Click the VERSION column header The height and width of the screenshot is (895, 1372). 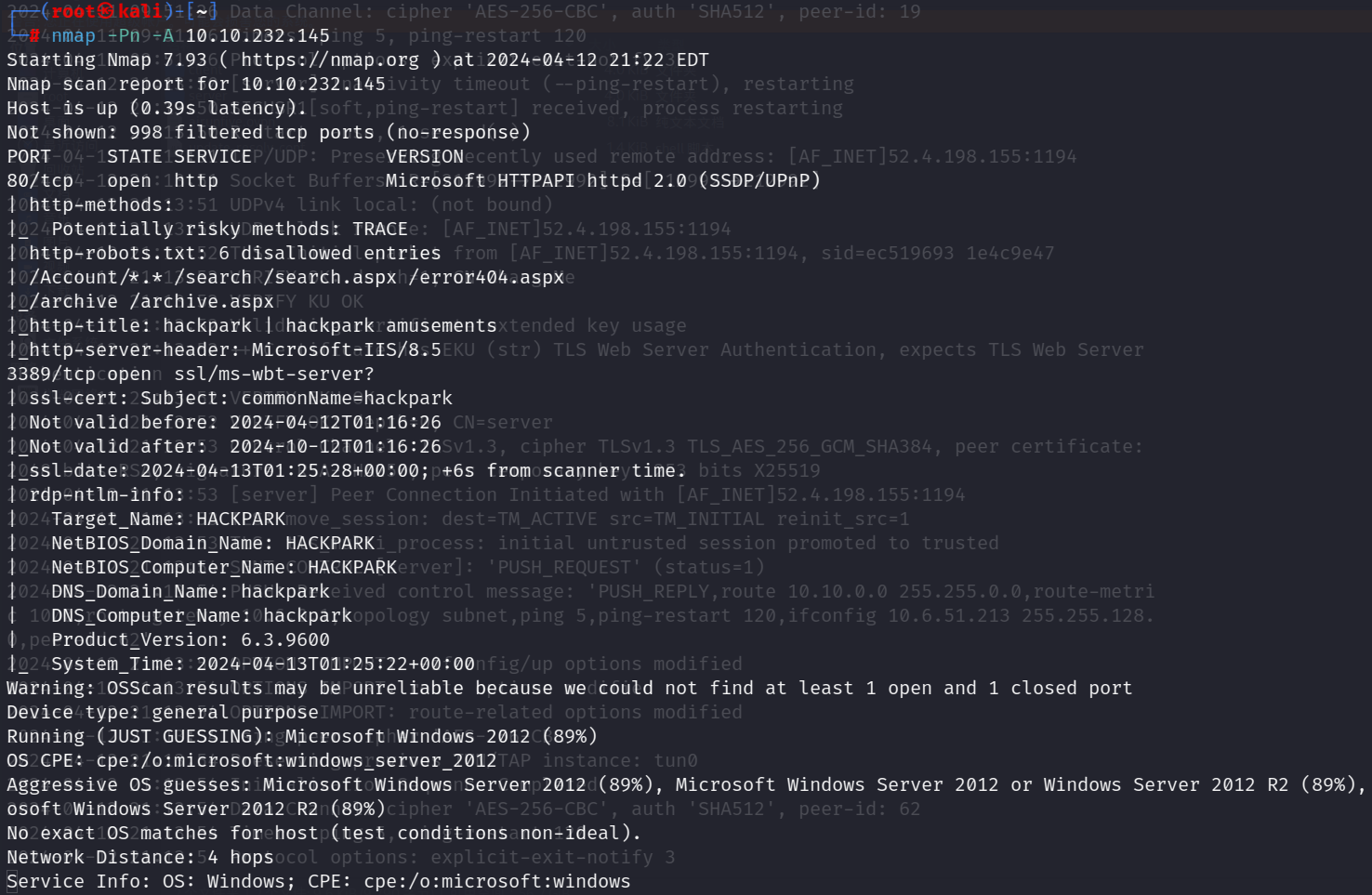[424, 156]
